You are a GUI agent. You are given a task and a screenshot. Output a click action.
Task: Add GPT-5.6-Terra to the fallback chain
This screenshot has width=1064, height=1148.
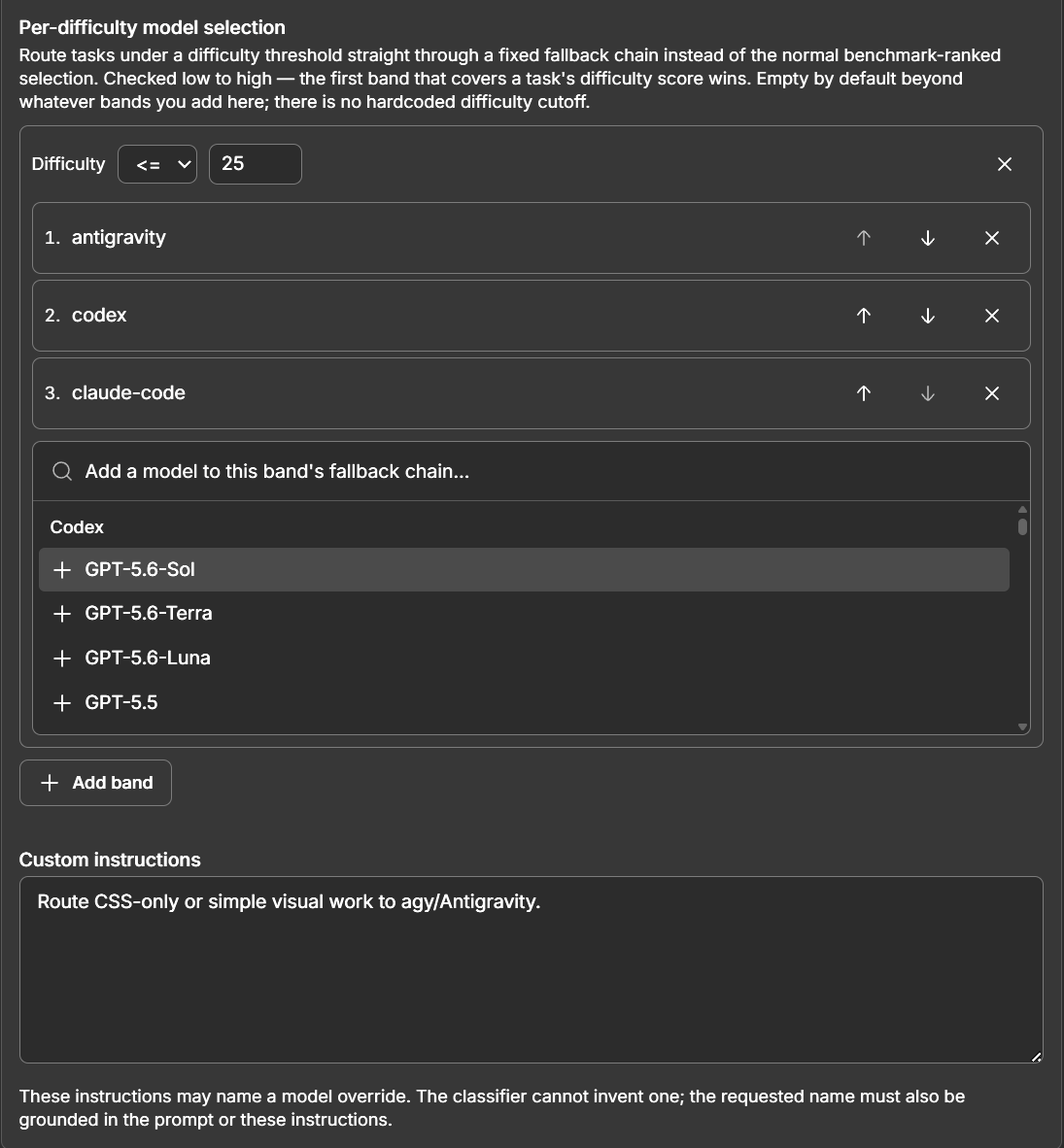tap(524, 614)
